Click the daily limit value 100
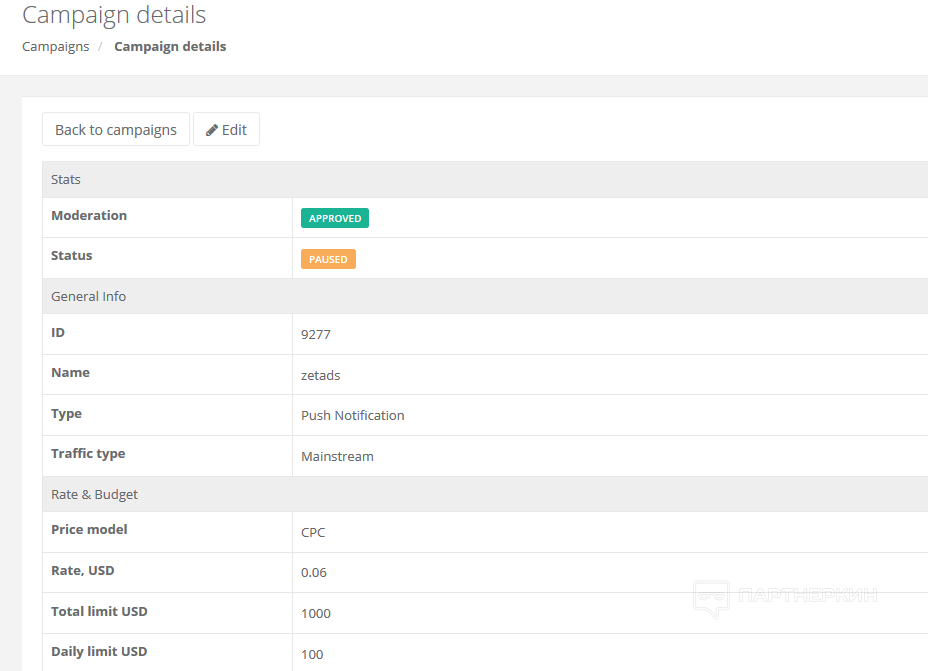The image size is (928, 671). [312, 654]
